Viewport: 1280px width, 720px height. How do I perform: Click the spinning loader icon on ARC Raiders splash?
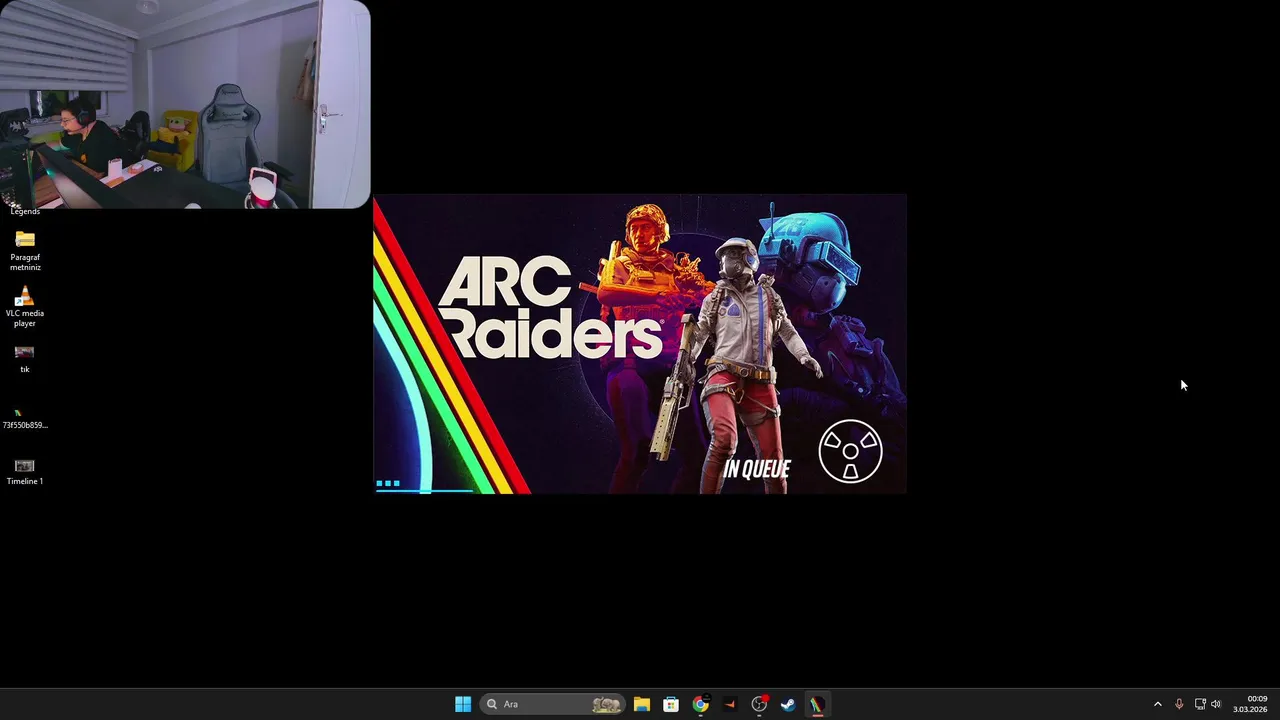(x=850, y=451)
